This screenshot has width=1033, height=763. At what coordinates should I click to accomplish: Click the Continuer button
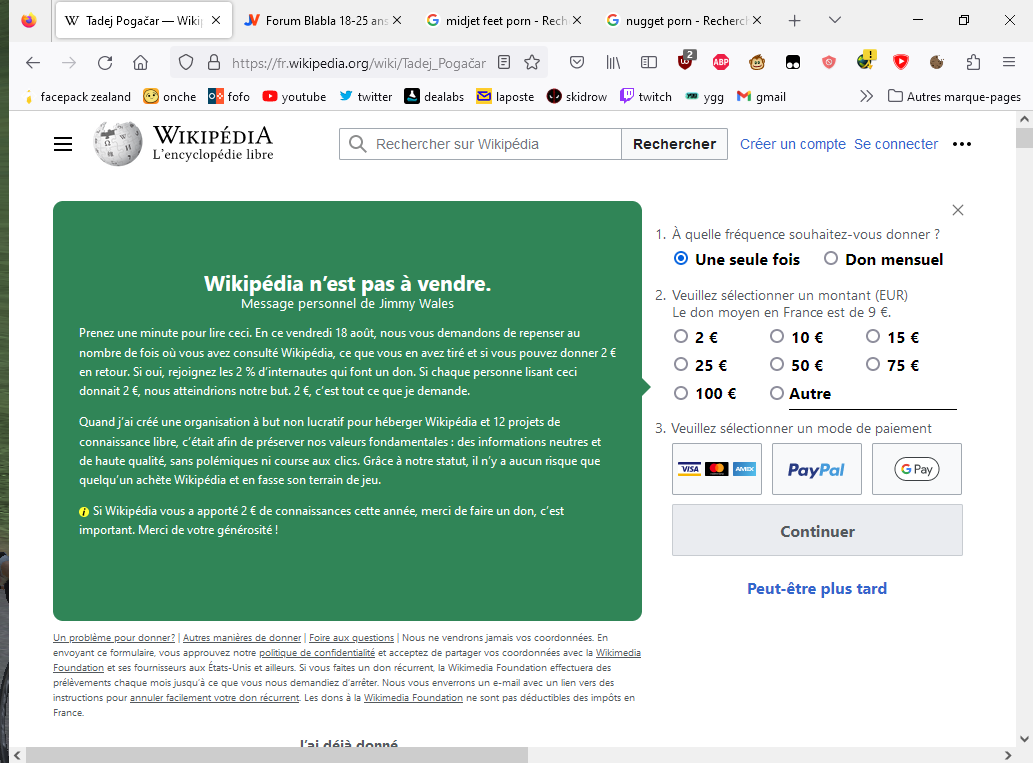pos(817,530)
